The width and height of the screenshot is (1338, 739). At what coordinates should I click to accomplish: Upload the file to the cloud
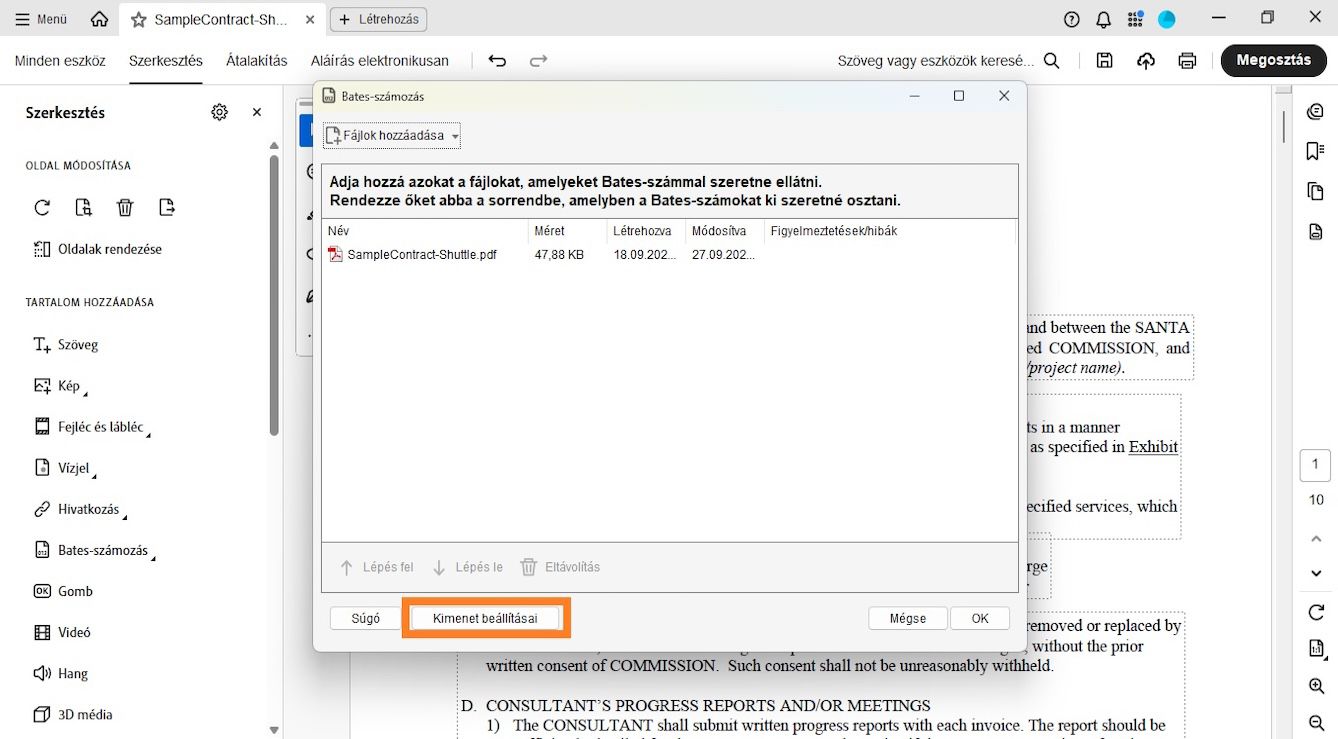click(x=1146, y=61)
